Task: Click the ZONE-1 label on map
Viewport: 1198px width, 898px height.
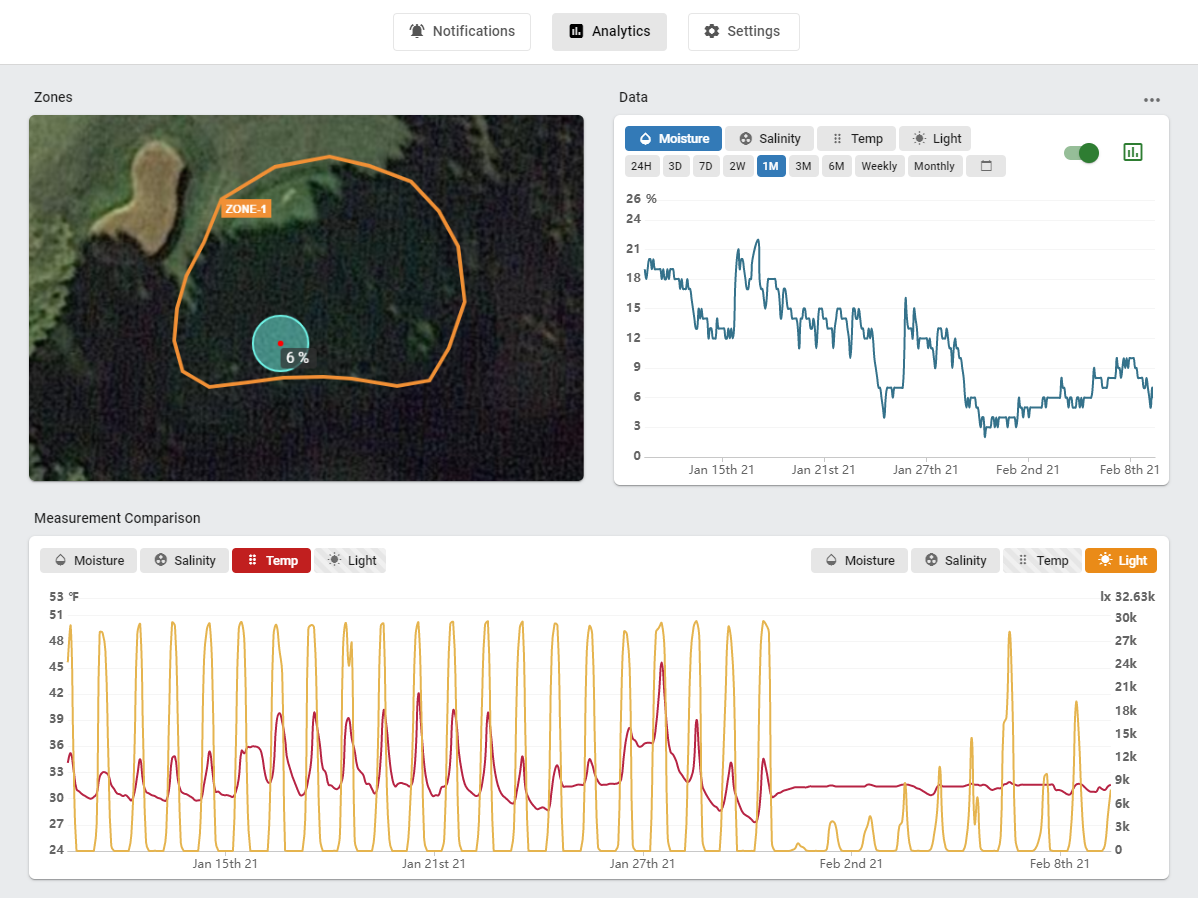Action: 246,209
